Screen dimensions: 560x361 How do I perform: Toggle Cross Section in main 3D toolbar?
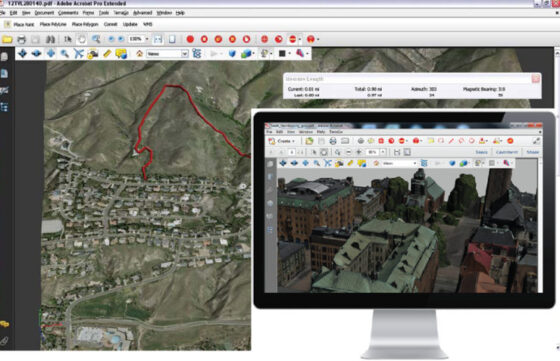tap(300, 54)
